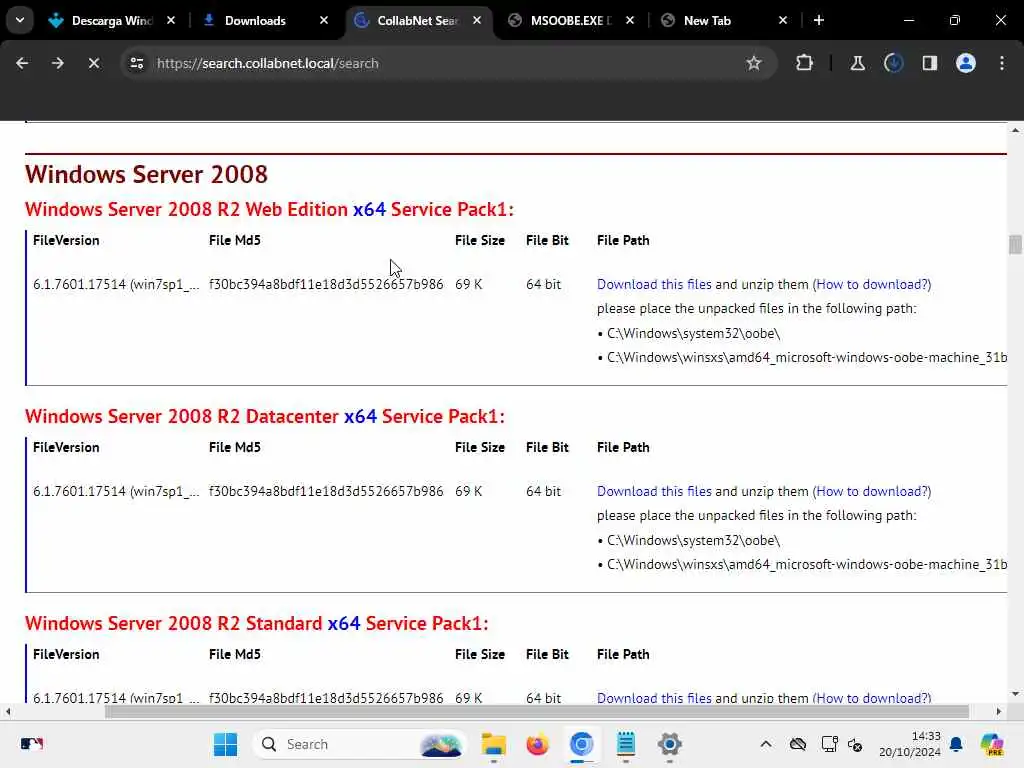1024x768 pixels.
Task: Open the Windows Start menu
Action: coord(225,744)
